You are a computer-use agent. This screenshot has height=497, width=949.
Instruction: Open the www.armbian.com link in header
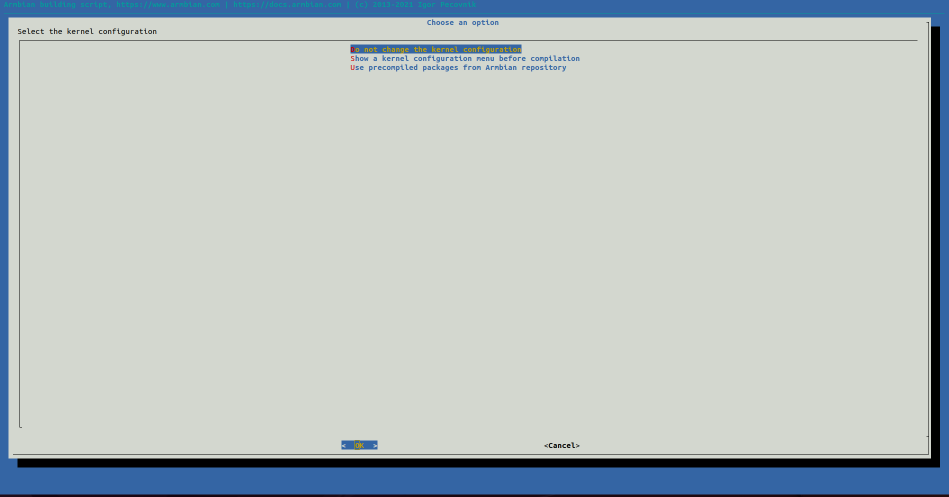(168, 4)
